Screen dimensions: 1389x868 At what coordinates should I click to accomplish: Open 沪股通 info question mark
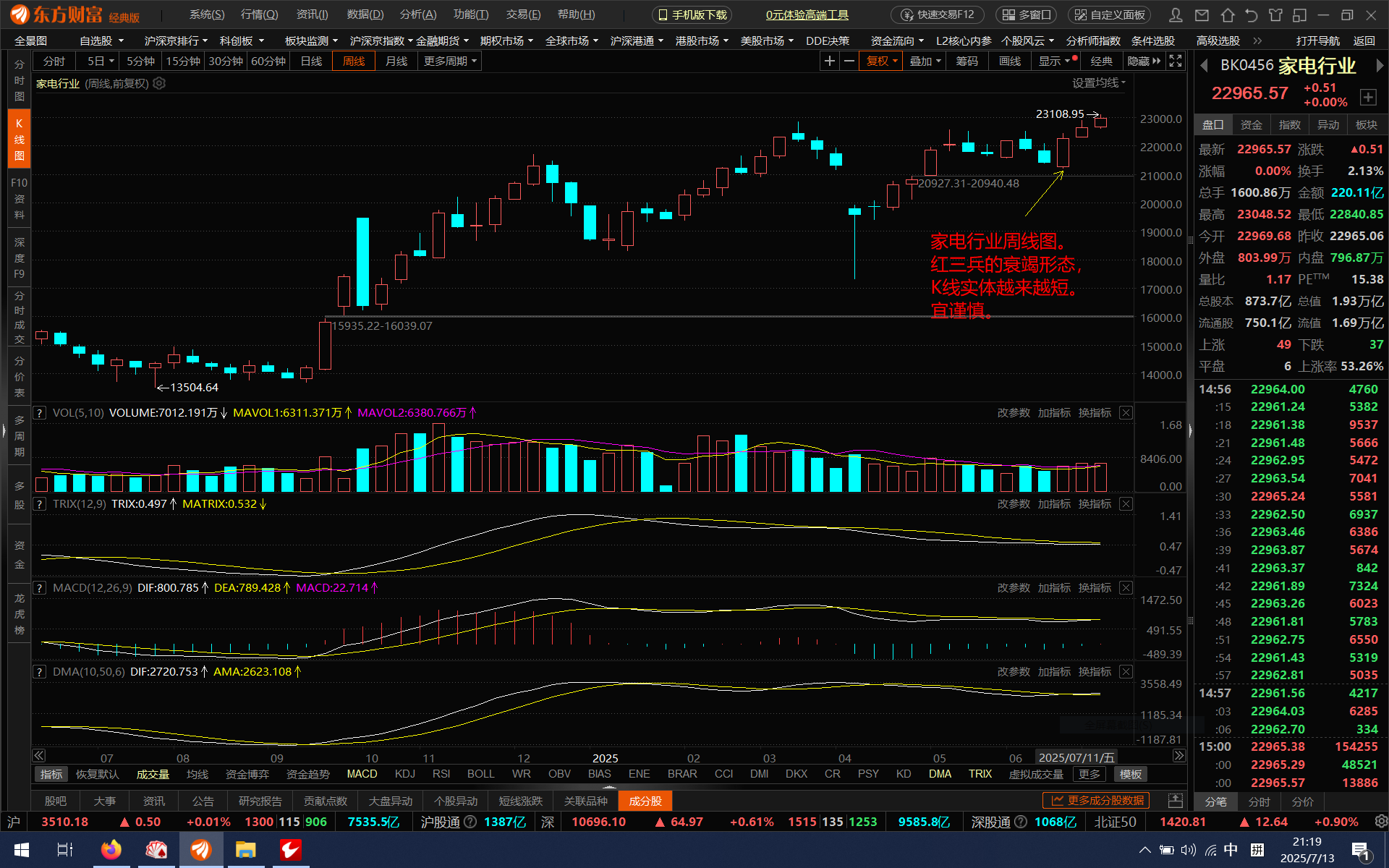[x=470, y=822]
